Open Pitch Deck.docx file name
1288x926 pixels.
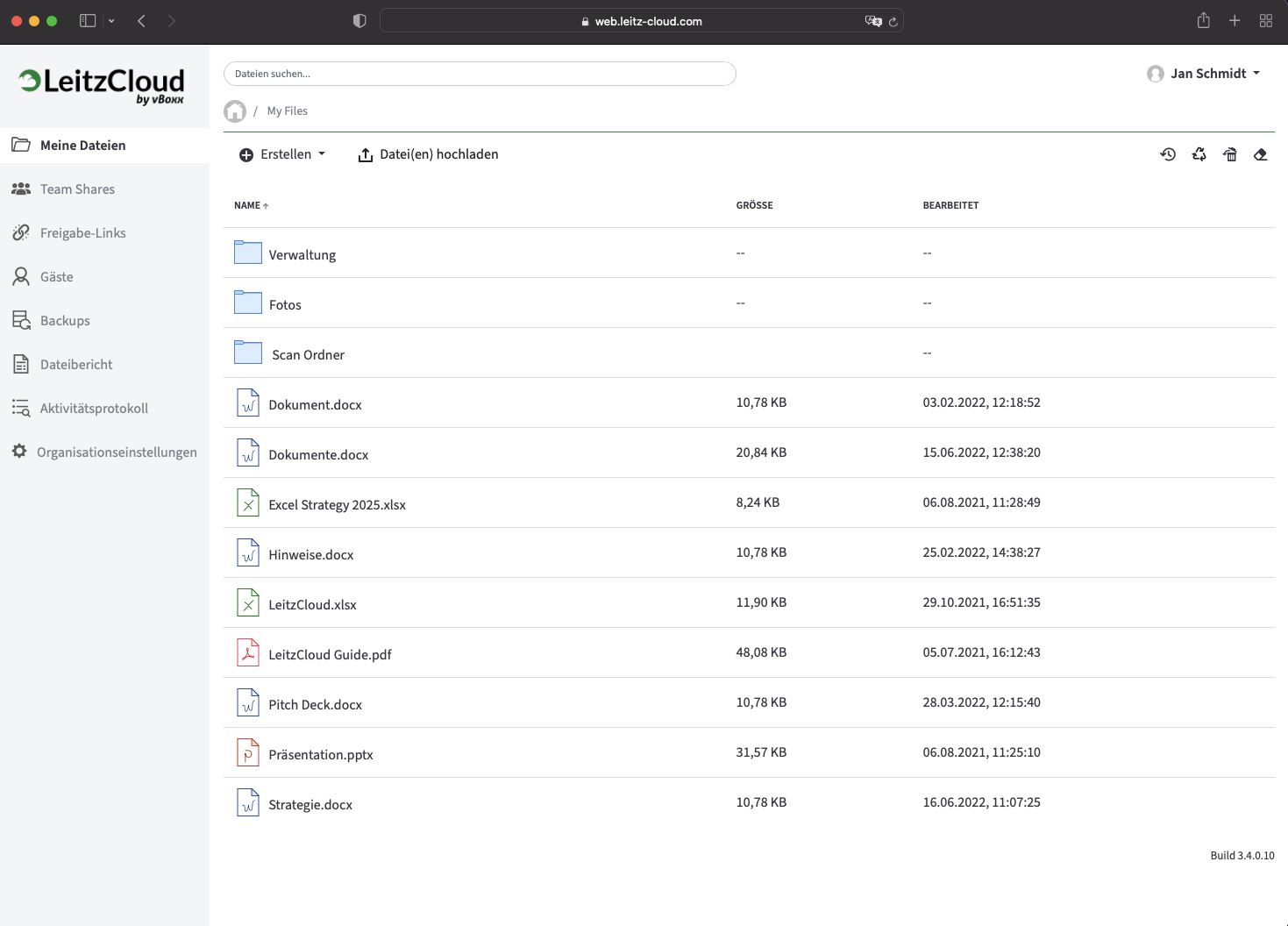[316, 705]
